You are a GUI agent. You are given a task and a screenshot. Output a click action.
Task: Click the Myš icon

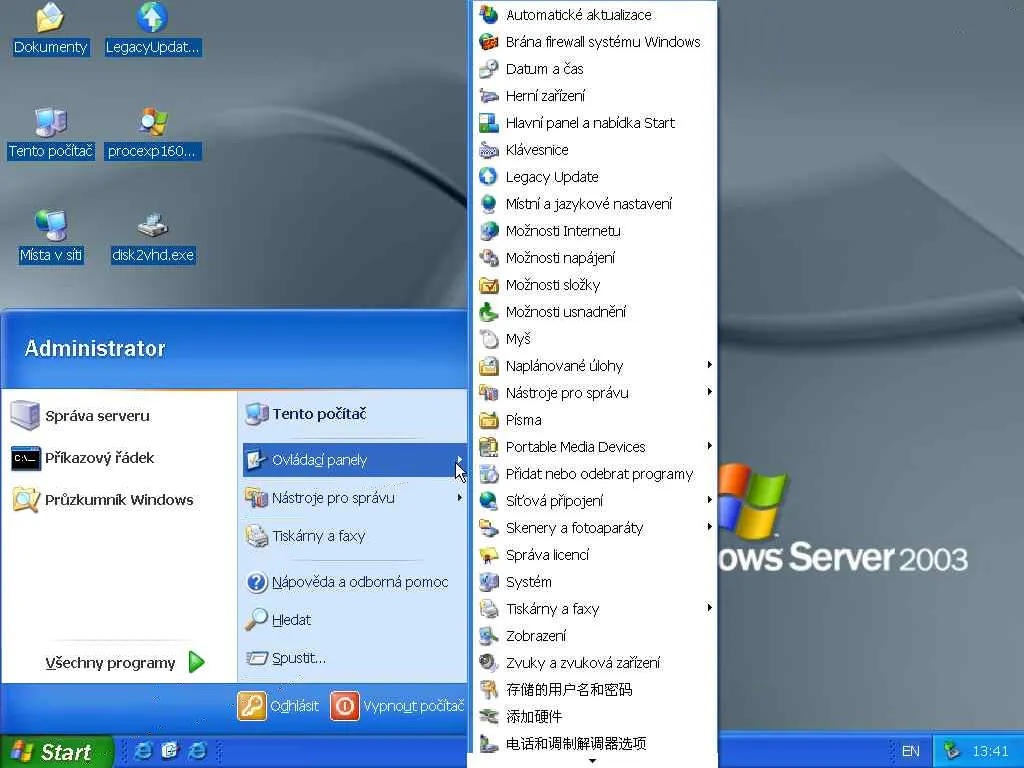tap(488, 339)
